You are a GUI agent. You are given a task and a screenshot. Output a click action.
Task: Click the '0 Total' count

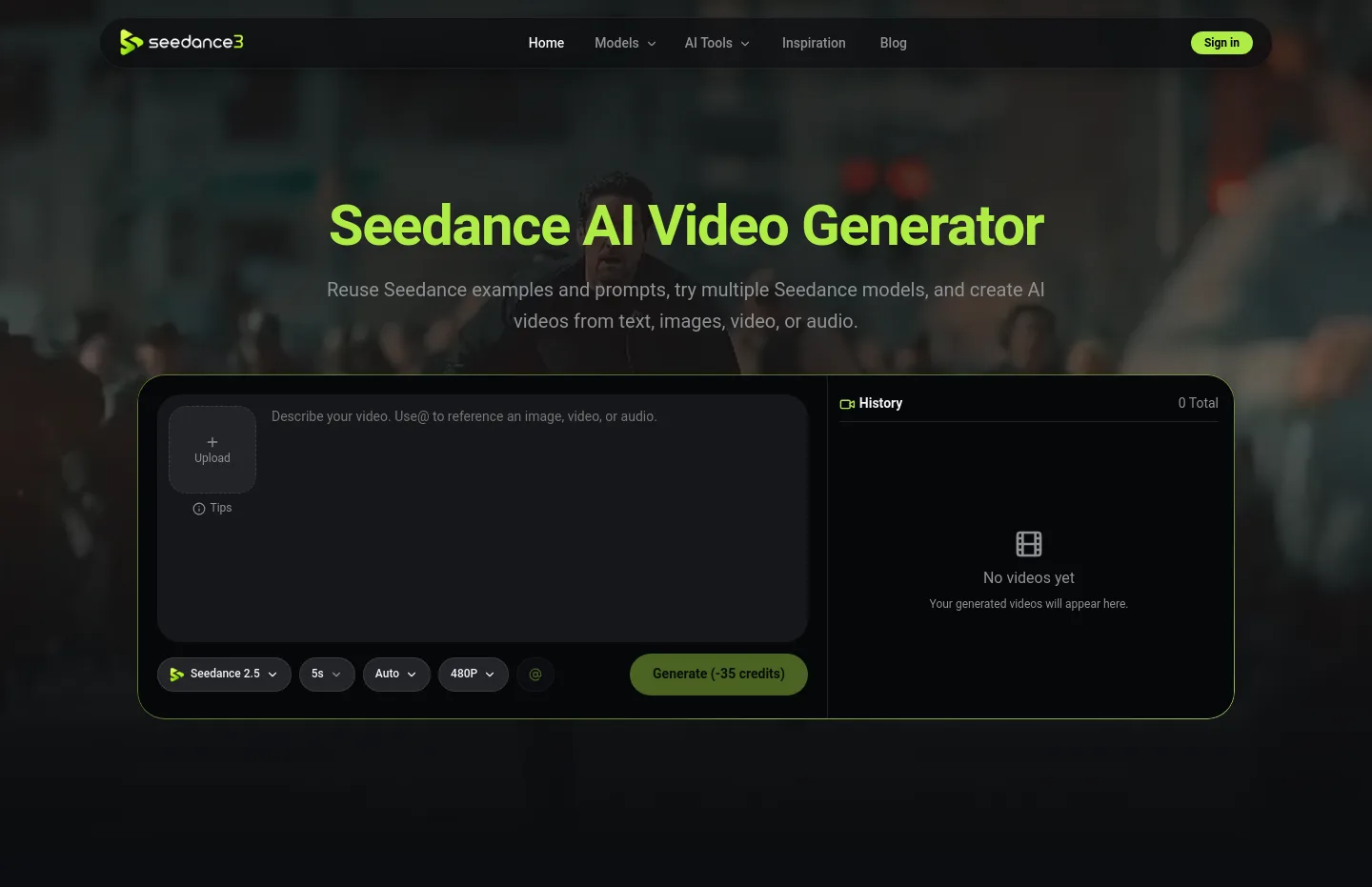pyautogui.click(x=1198, y=403)
